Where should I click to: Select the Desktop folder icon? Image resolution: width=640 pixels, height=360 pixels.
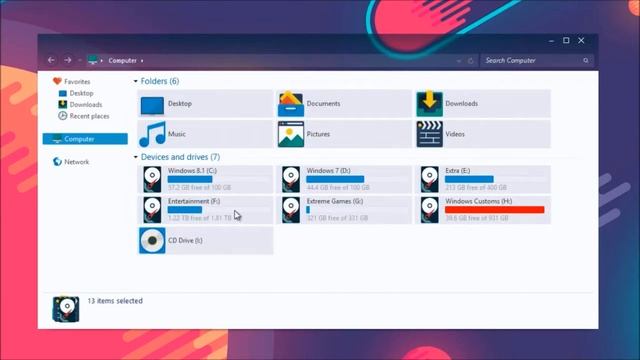(x=152, y=105)
